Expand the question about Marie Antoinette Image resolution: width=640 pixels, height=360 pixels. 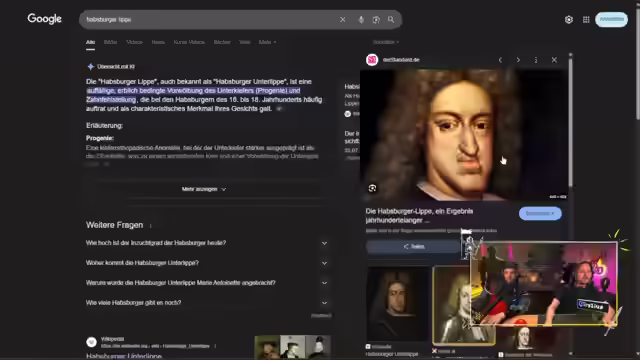(208, 282)
